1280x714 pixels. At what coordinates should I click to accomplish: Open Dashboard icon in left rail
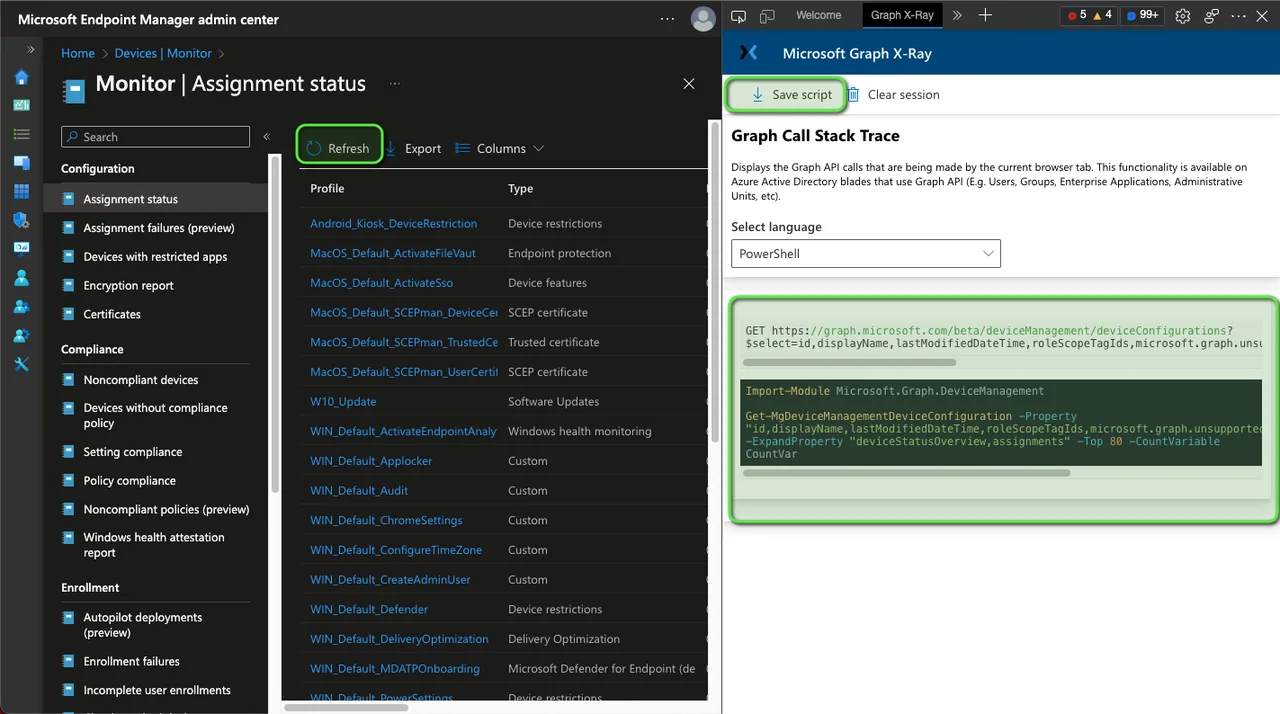pos(21,105)
